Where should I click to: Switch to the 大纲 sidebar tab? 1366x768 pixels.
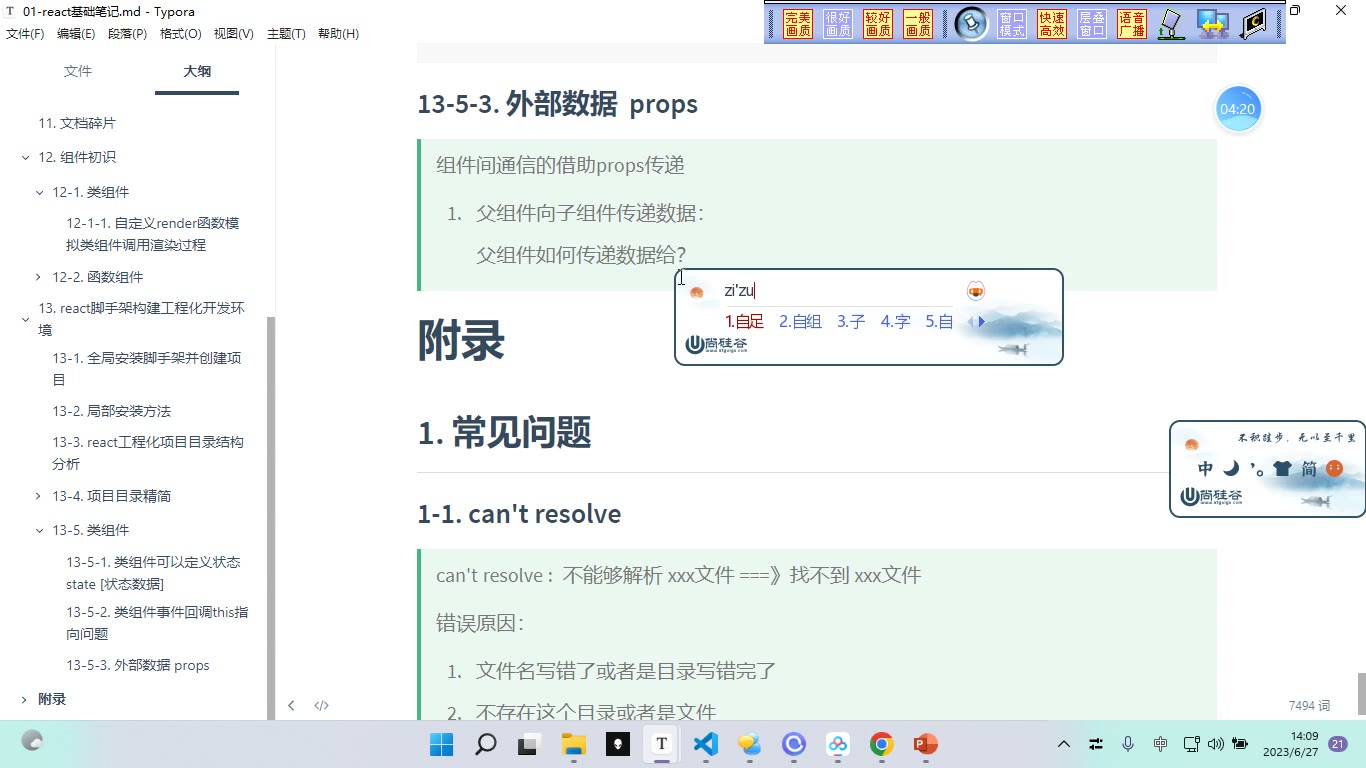(x=197, y=71)
